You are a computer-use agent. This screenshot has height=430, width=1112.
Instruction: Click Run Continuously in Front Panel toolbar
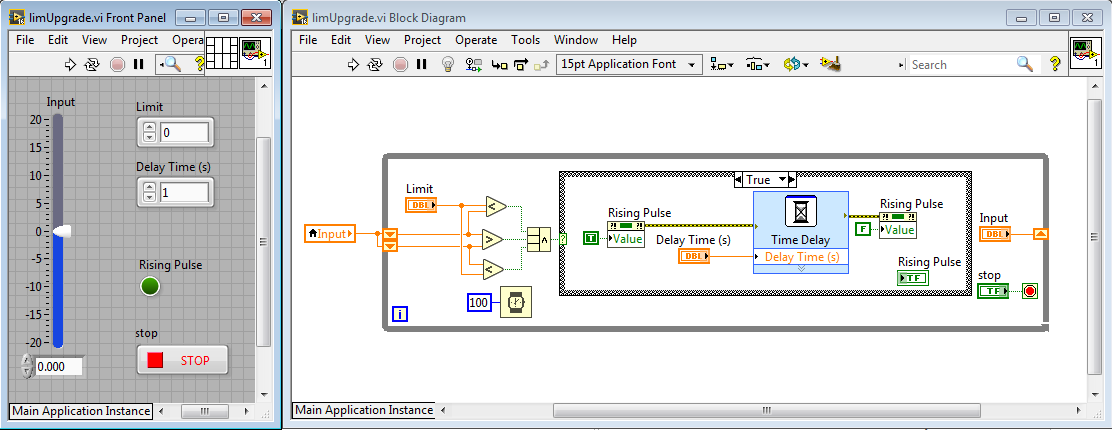tap(92, 65)
